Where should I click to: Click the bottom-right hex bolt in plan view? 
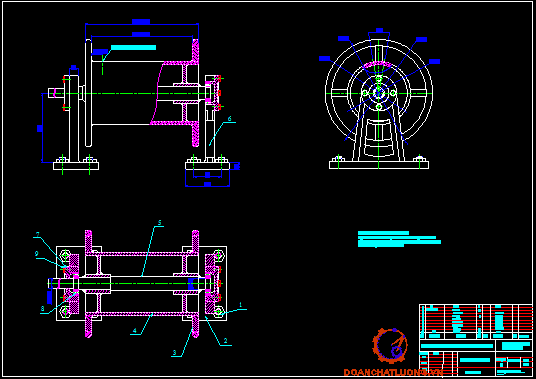pos(218,311)
